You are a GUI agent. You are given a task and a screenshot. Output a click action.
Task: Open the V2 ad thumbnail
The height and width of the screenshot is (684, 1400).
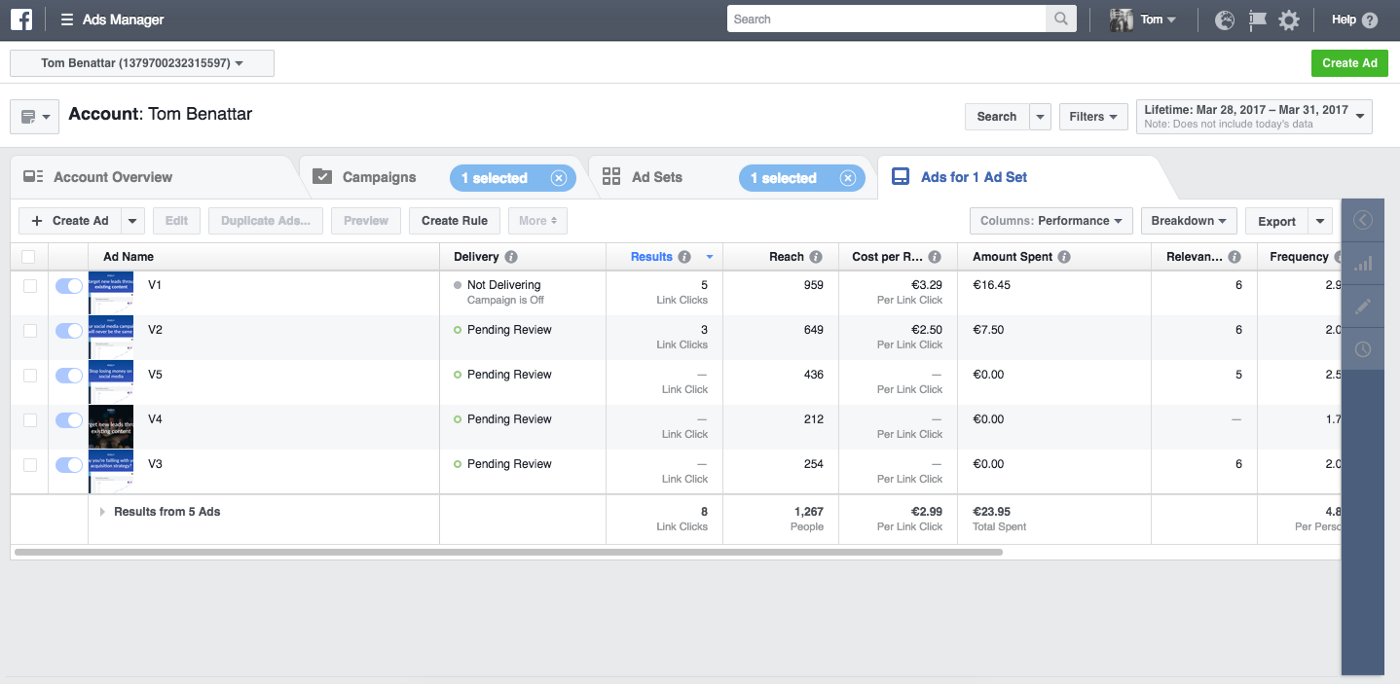[x=111, y=338]
